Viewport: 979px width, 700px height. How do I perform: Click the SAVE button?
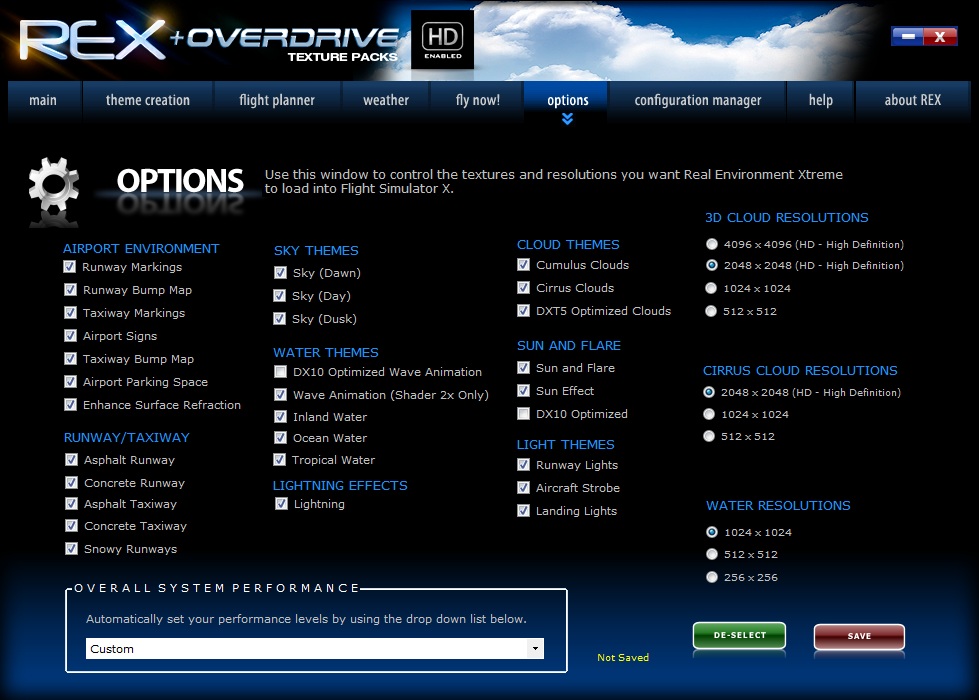tap(859, 636)
